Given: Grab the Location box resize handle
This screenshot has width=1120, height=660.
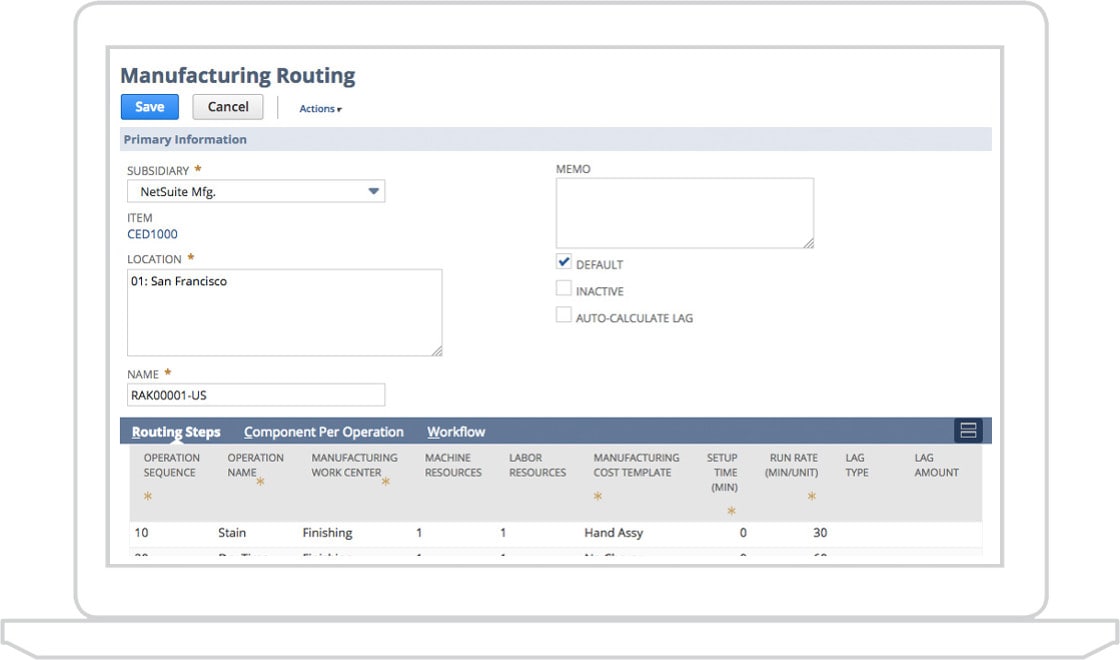Looking at the screenshot, I should click(436, 350).
